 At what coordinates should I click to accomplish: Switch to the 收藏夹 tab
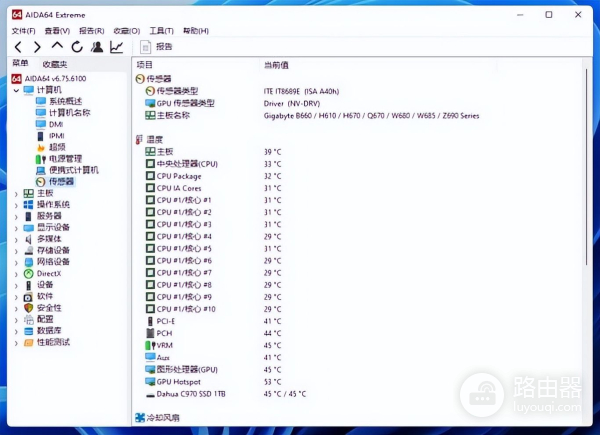pyautogui.click(x=55, y=64)
